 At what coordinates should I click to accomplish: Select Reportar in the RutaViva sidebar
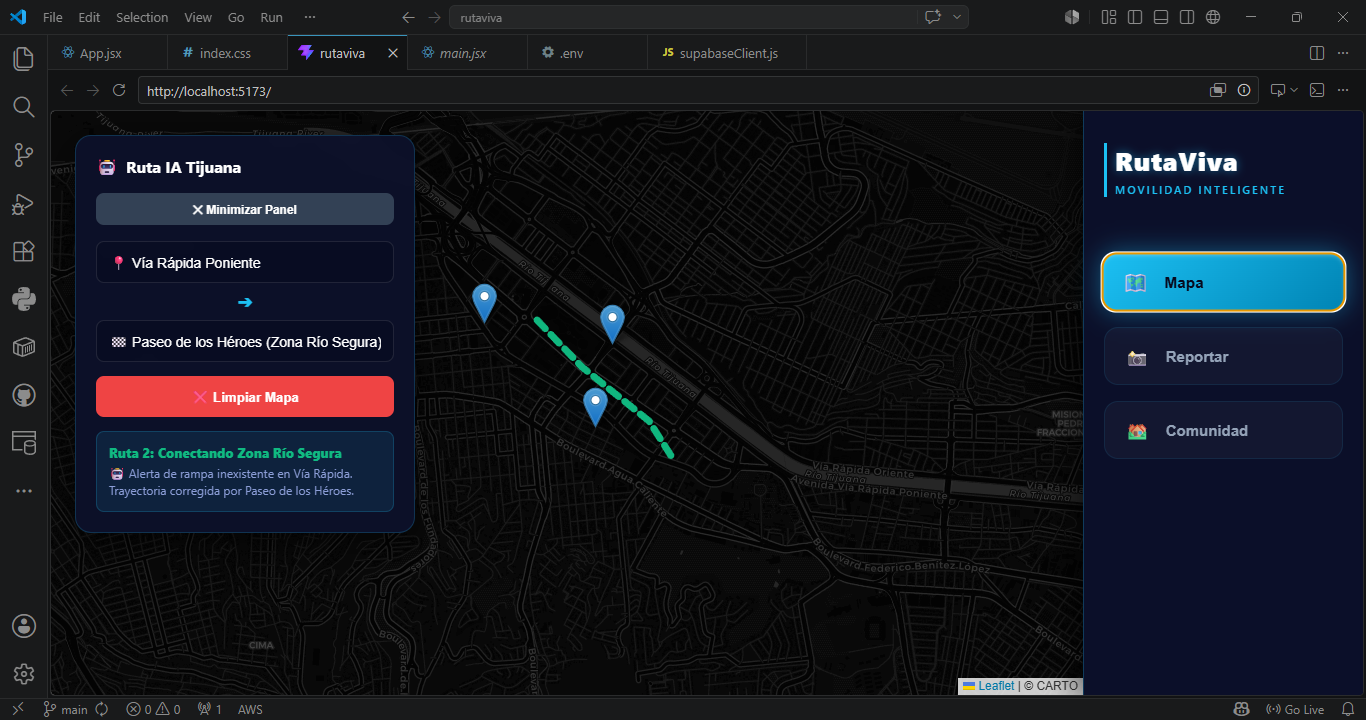1223,356
